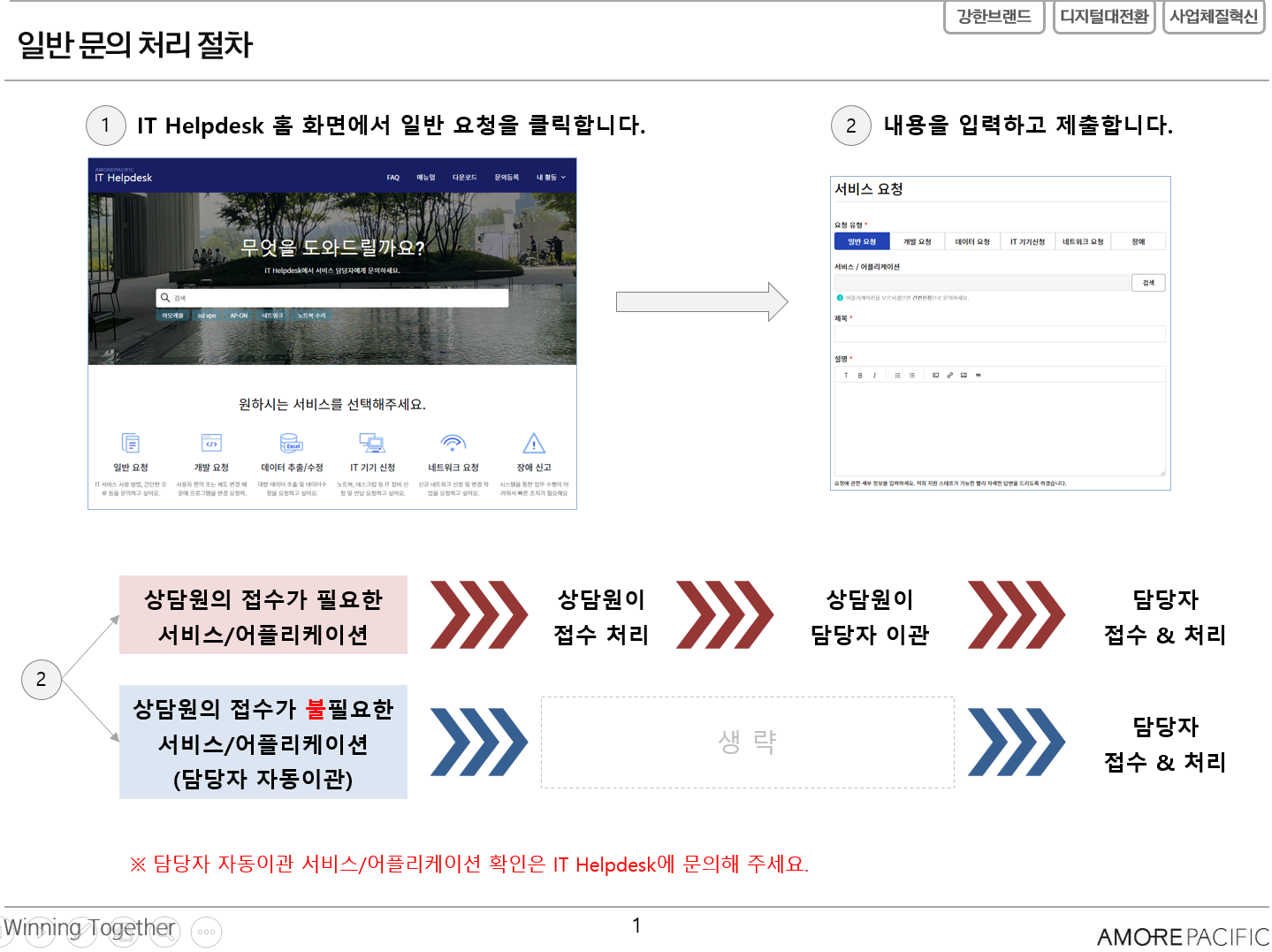Open 다운로드 in Helpdesk navigation
The width and height of the screenshot is (1272, 952).
(465, 178)
